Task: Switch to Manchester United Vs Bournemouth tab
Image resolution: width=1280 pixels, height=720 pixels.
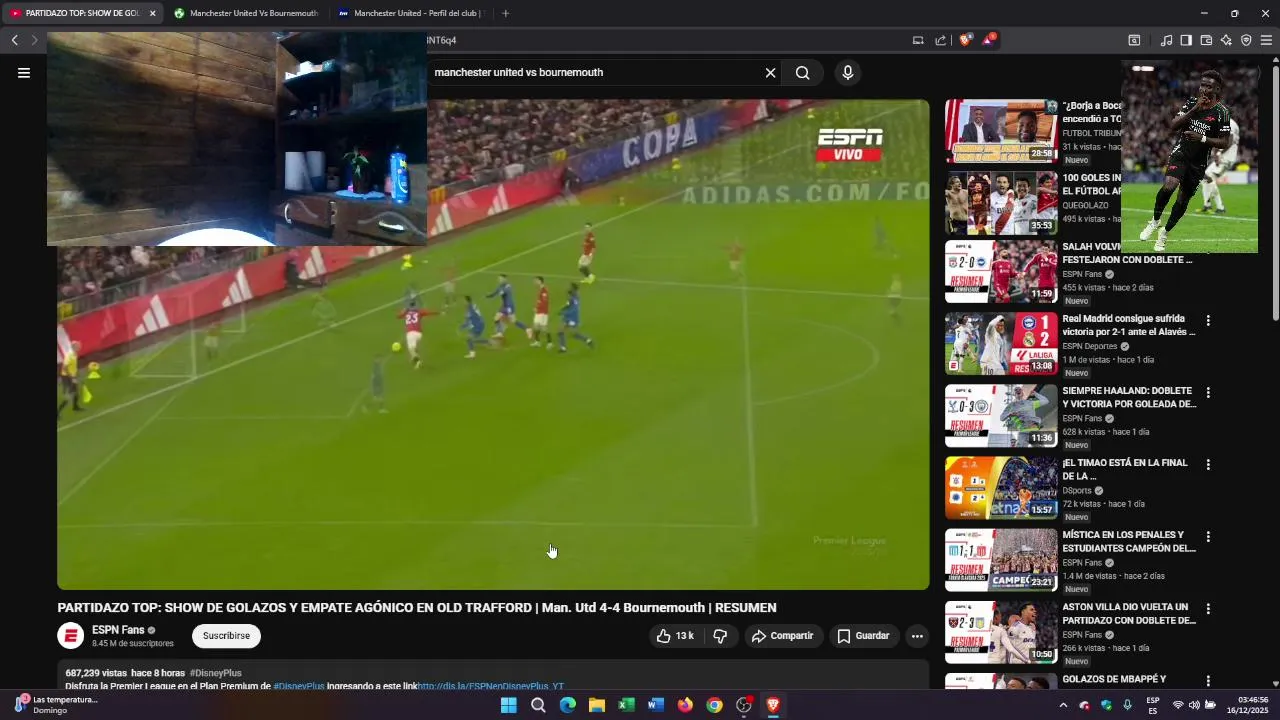Action: 246,13
